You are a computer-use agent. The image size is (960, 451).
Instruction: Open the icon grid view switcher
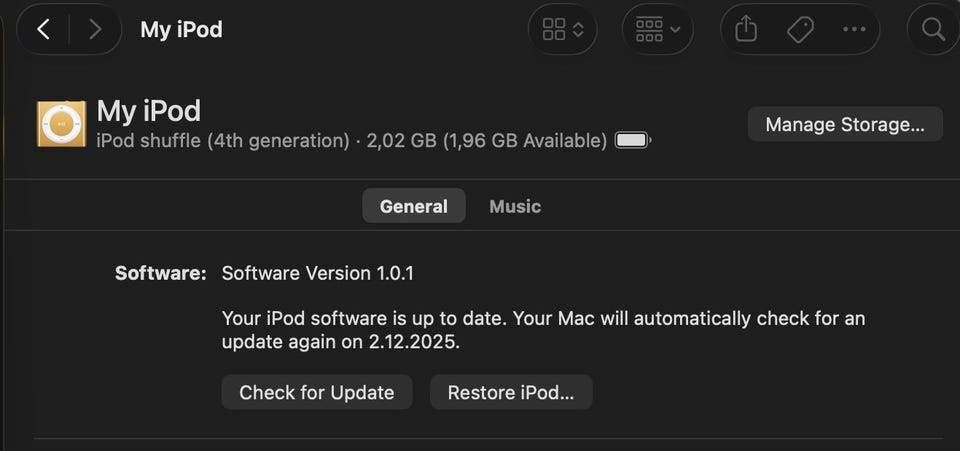click(x=563, y=30)
